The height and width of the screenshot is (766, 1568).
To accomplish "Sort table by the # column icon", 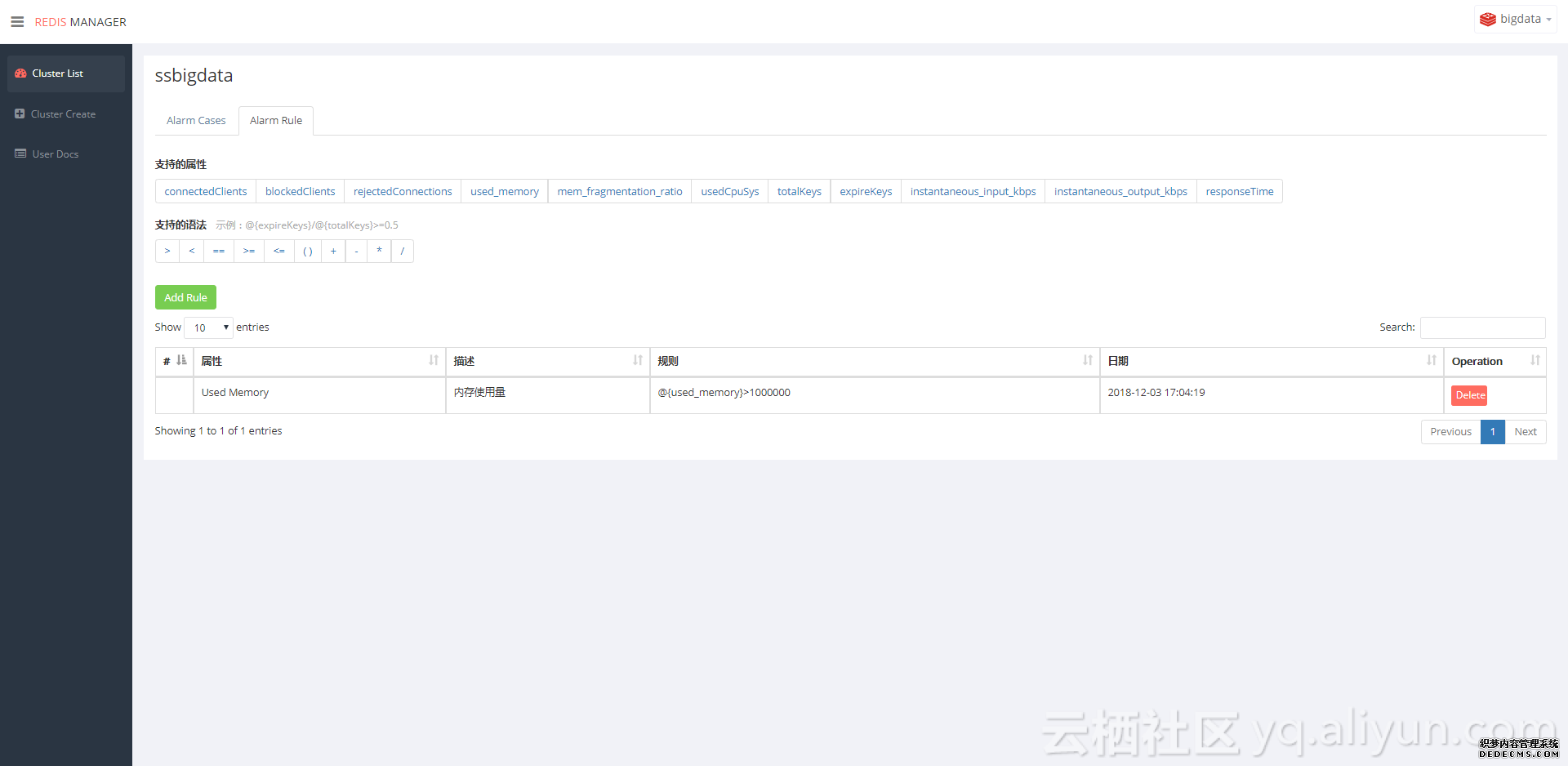I will (x=181, y=360).
